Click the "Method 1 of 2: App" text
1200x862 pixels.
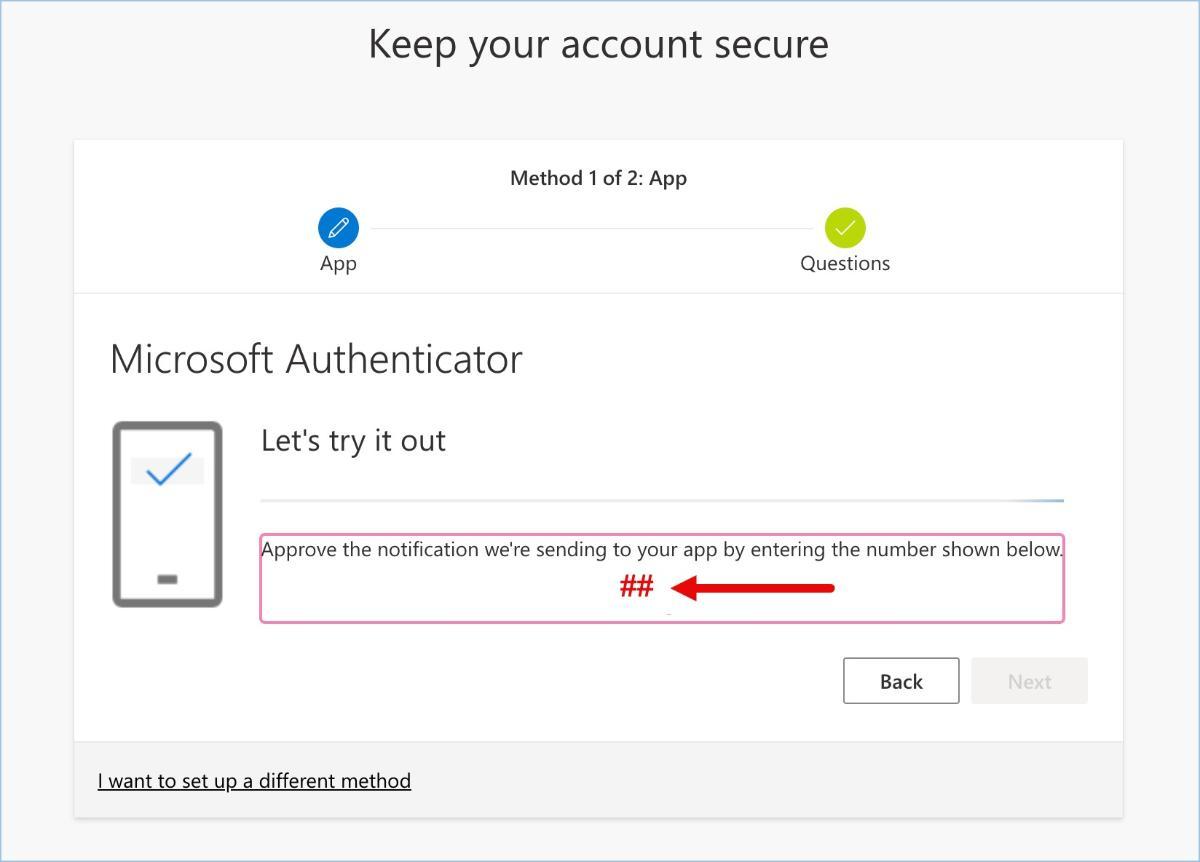point(598,179)
